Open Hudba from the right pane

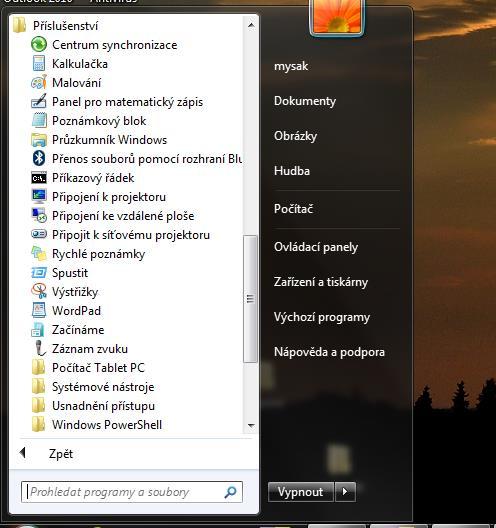[292, 171]
